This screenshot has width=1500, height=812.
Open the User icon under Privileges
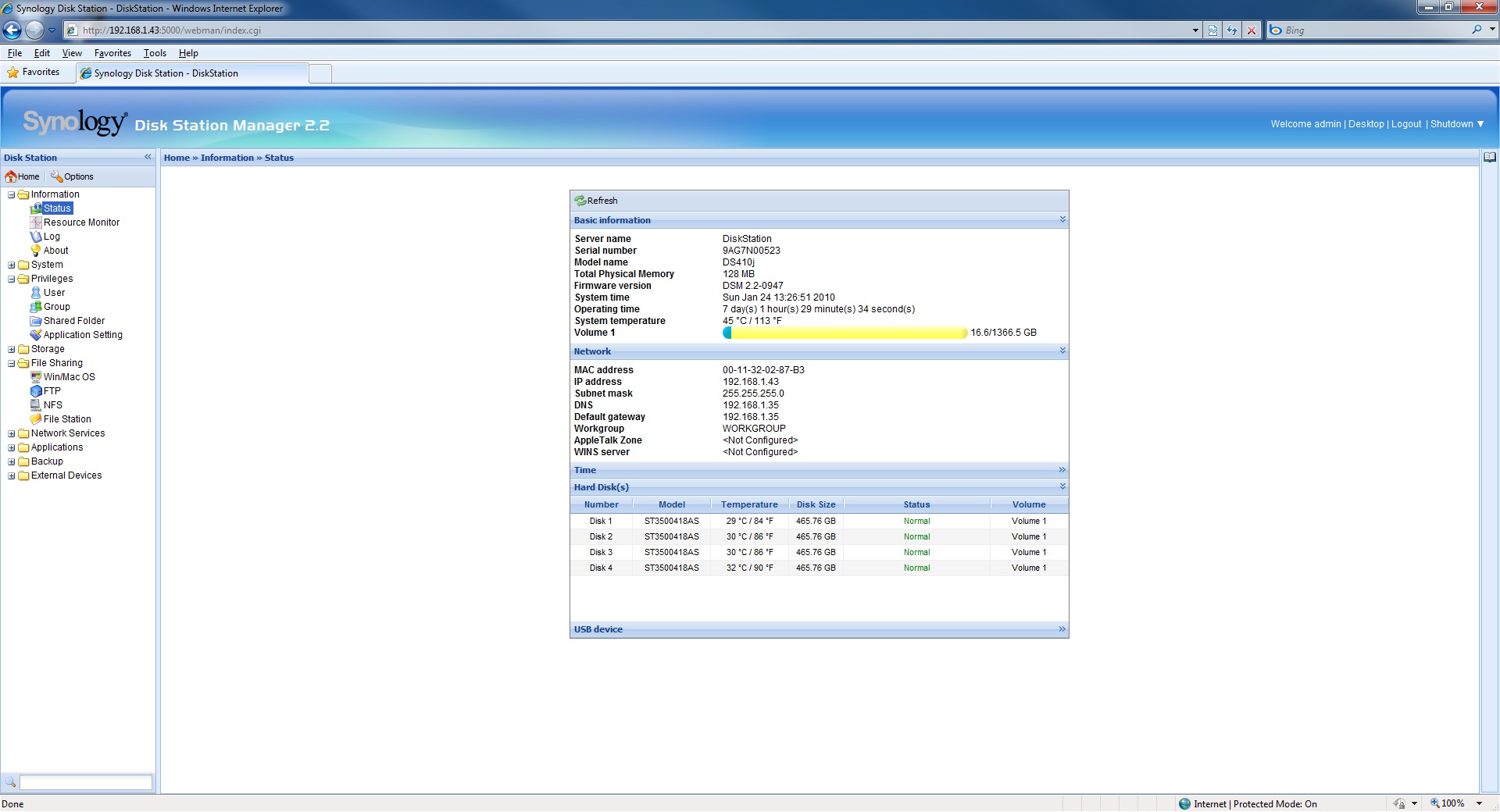[x=36, y=293]
